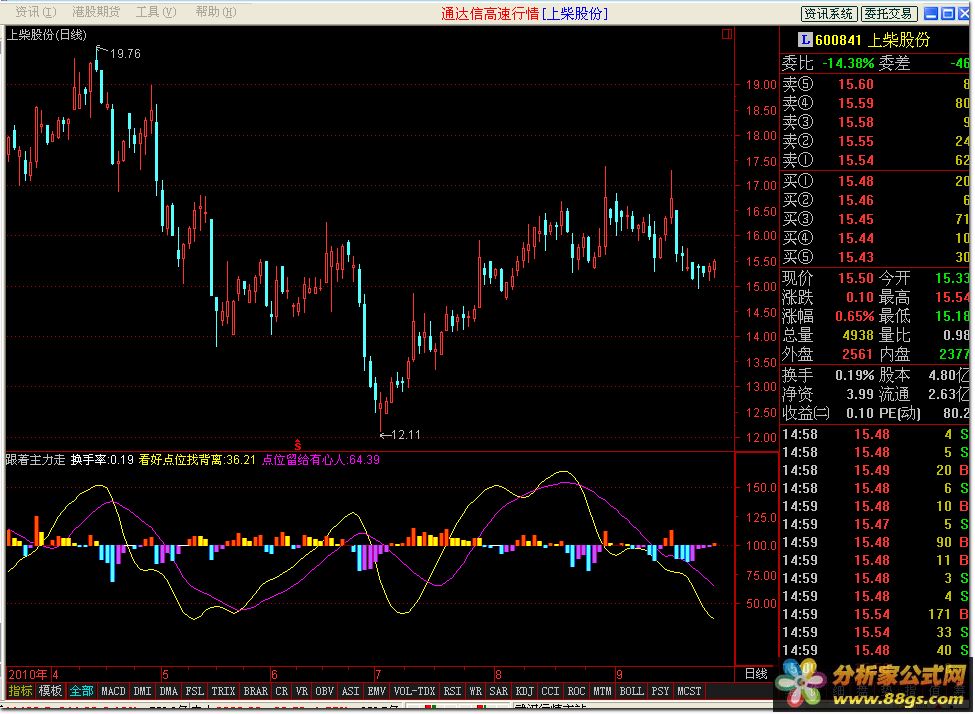Image resolution: width=975 pixels, height=714 pixels.
Task: Click the 19.76 high price annotation
Action: coord(125,53)
